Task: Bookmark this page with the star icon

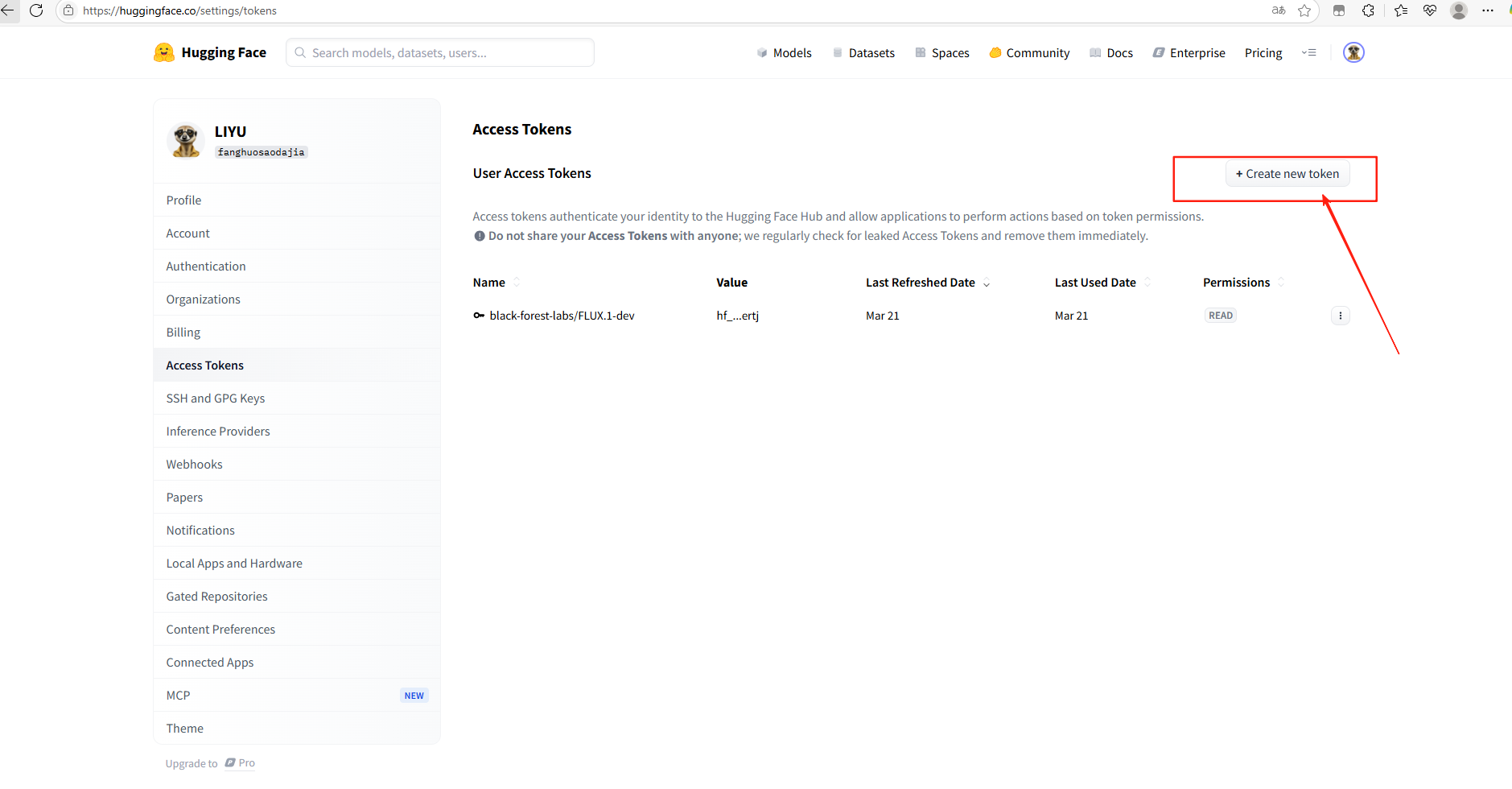Action: coord(1304,10)
